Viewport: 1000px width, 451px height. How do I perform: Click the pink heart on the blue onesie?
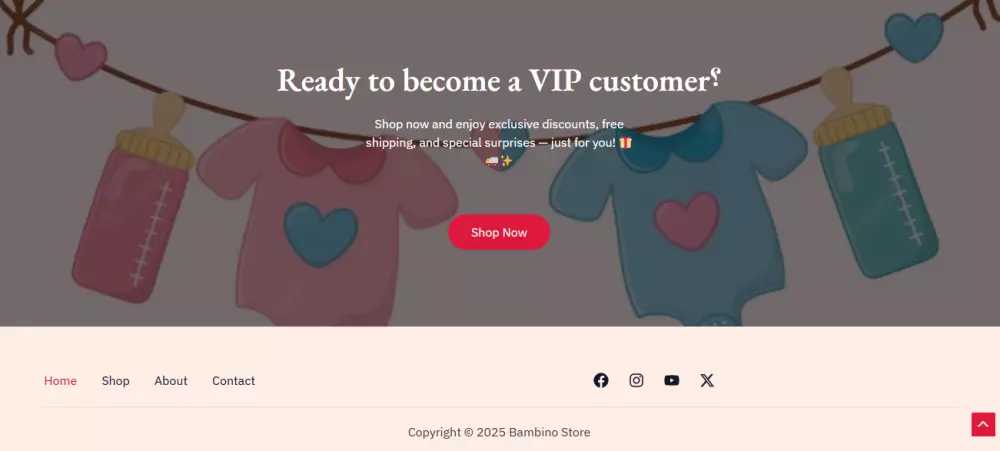[687, 221]
